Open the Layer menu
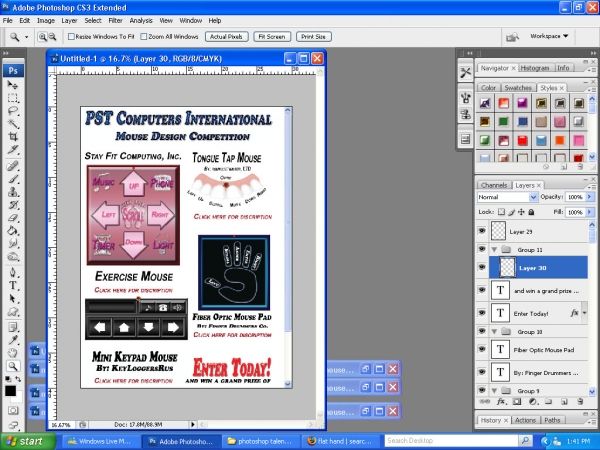The image size is (600, 450). 69,21
